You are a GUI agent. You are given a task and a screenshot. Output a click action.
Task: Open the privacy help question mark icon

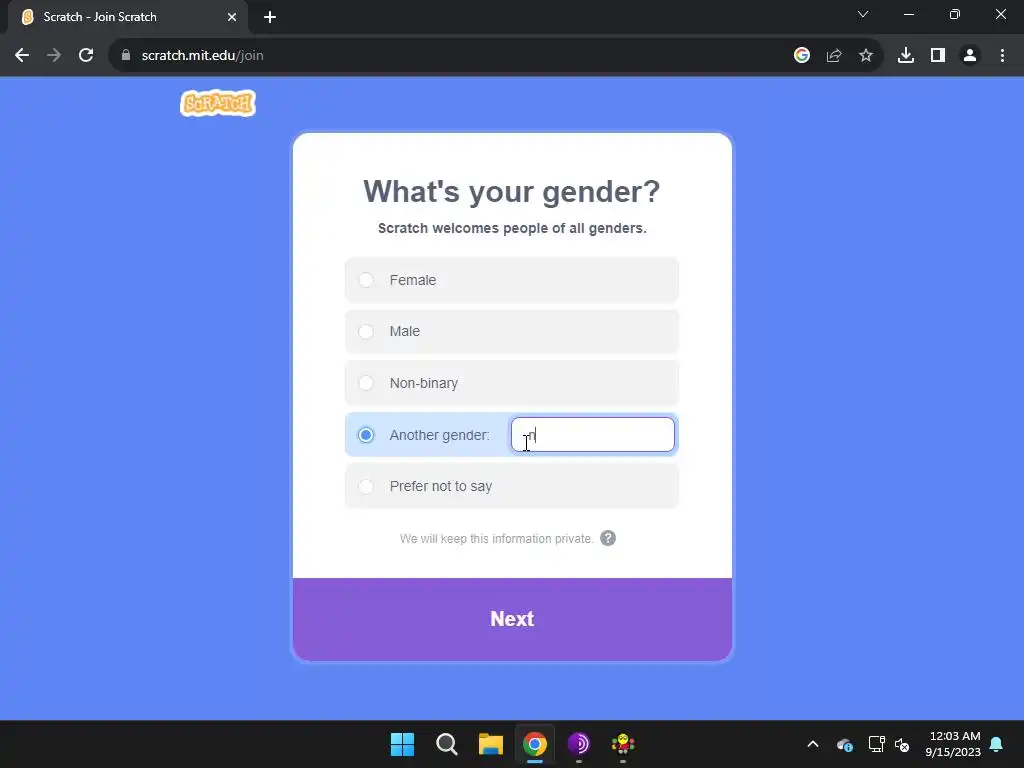tap(608, 538)
